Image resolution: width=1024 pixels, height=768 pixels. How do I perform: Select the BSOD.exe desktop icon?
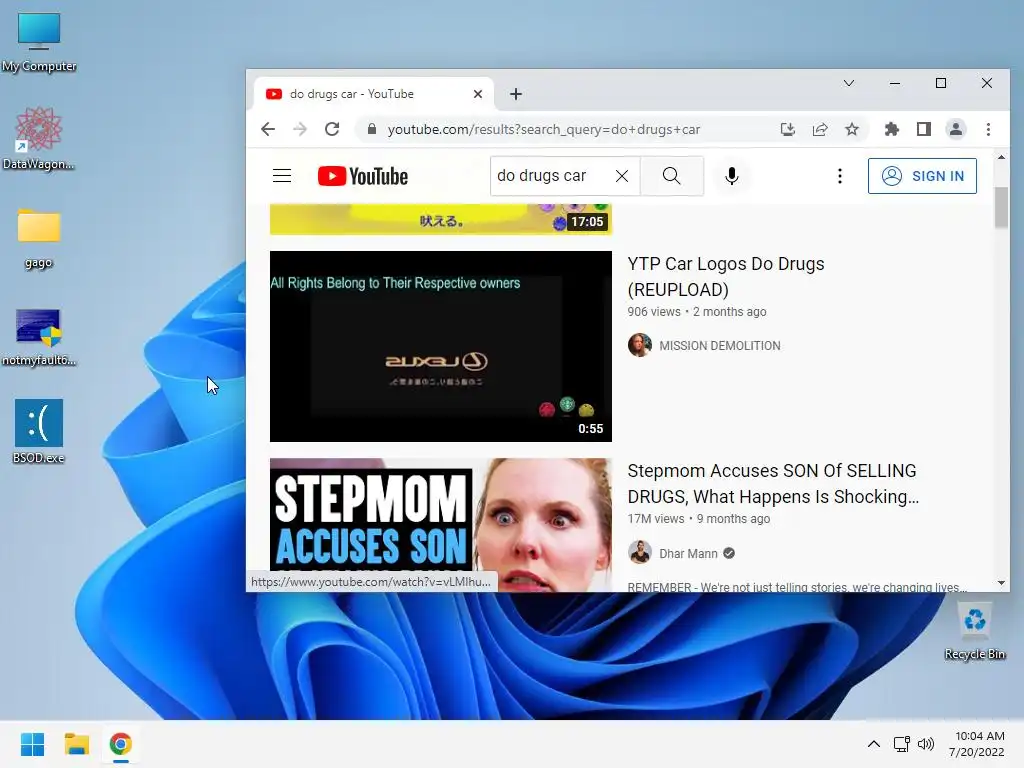pyautogui.click(x=39, y=431)
